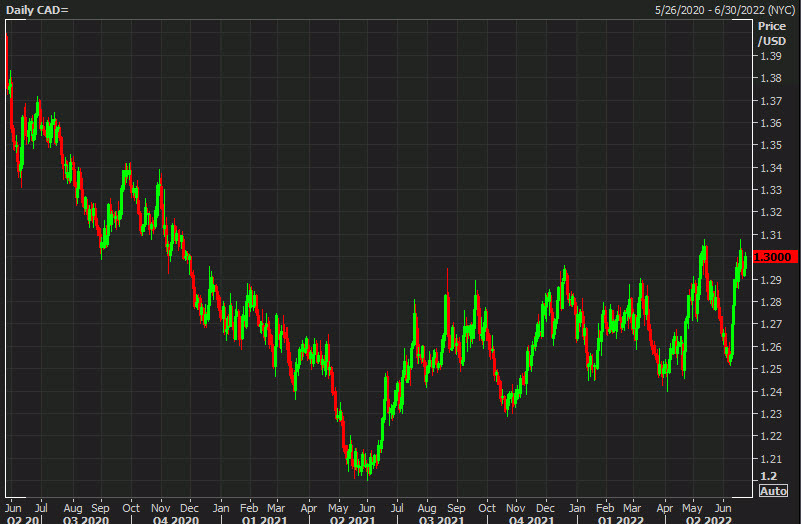The height and width of the screenshot is (524, 801).
Task: Click the Q2 2022 quarter label
Action: tap(709, 520)
